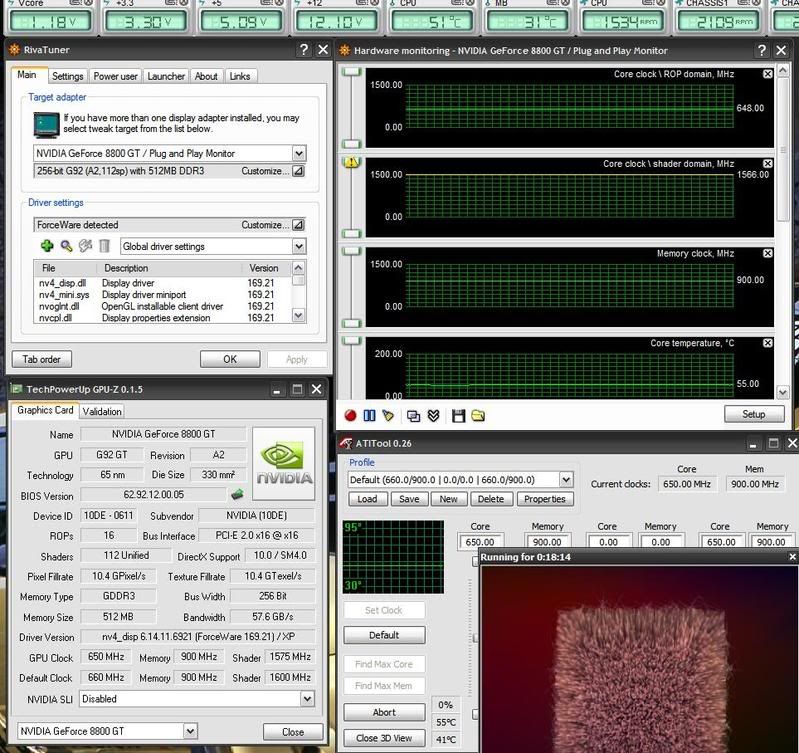This screenshot has width=799, height=753.
Task: Click the yellow folder icon in monitoring toolbar
Action: coord(478,415)
